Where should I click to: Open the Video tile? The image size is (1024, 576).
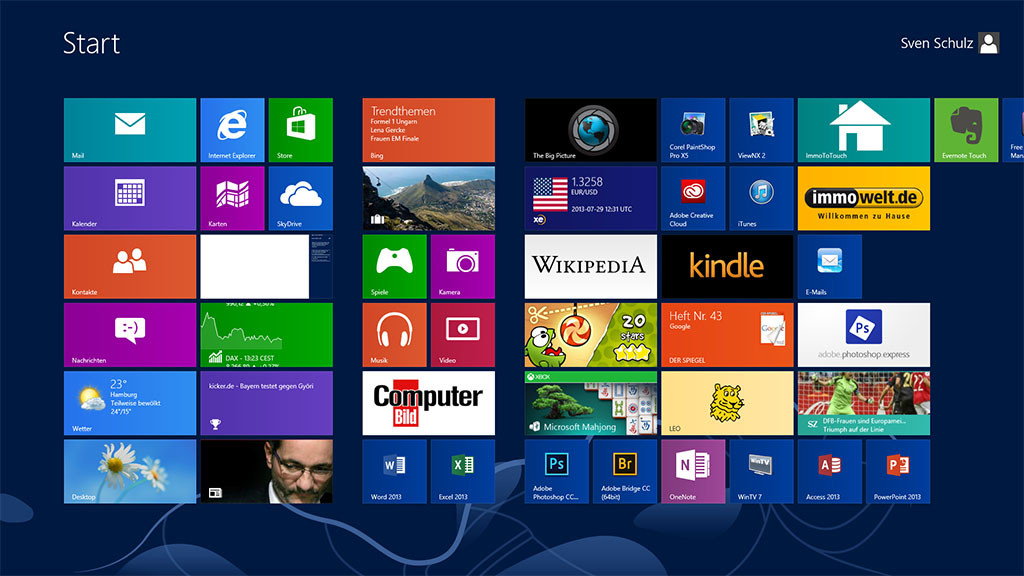pyautogui.click(x=462, y=335)
